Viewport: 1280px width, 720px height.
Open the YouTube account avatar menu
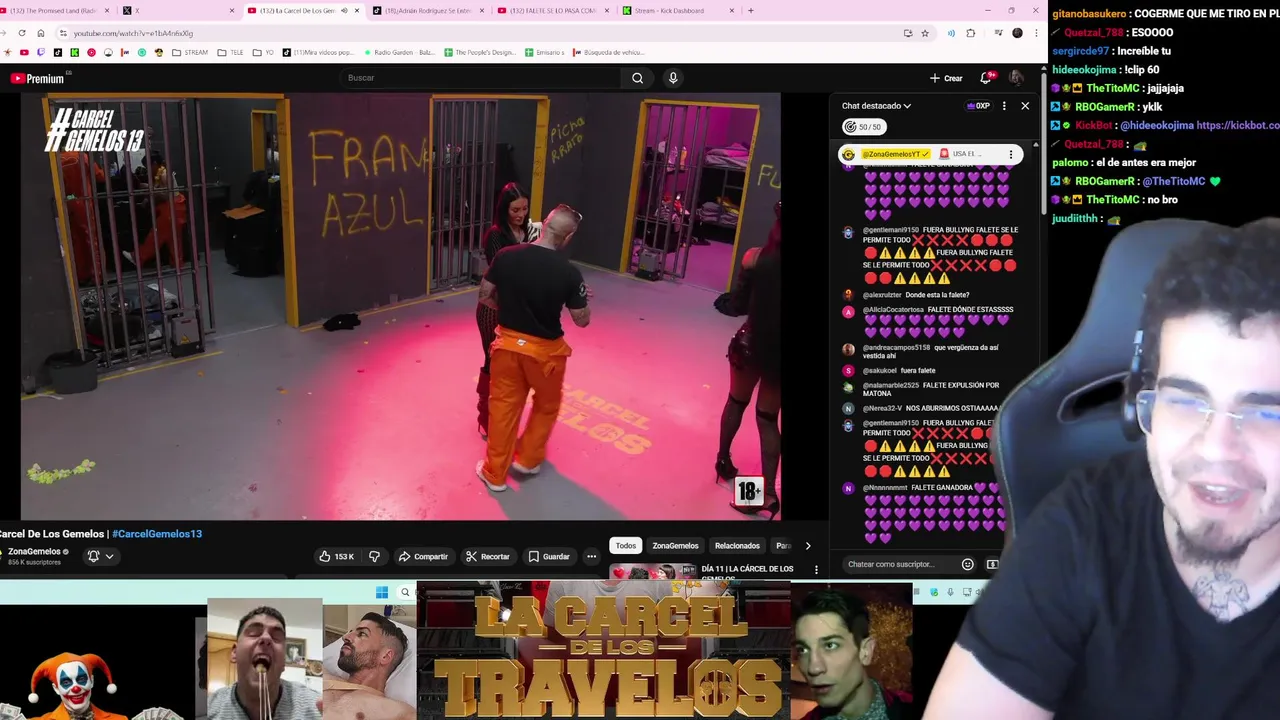click(x=1016, y=78)
